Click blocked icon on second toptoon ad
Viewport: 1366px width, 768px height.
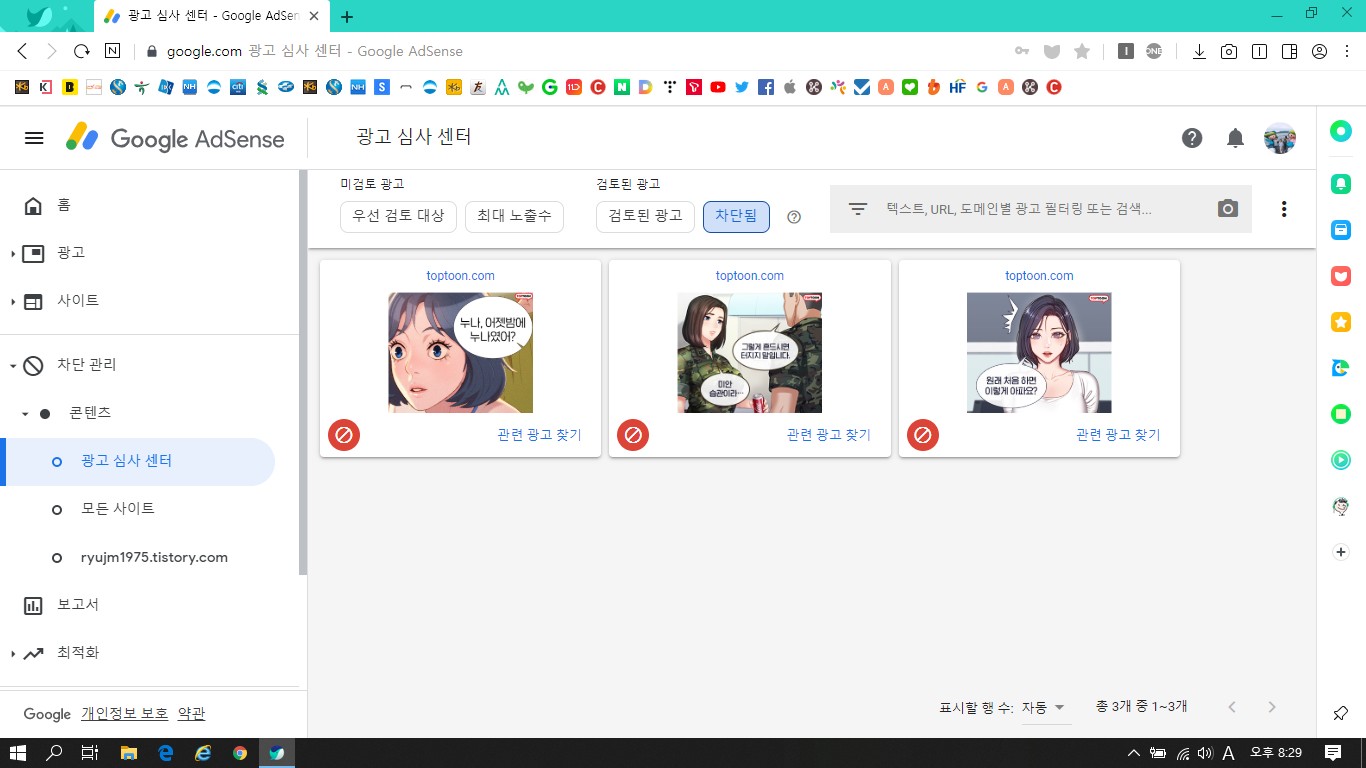pyautogui.click(x=633, y=435)
